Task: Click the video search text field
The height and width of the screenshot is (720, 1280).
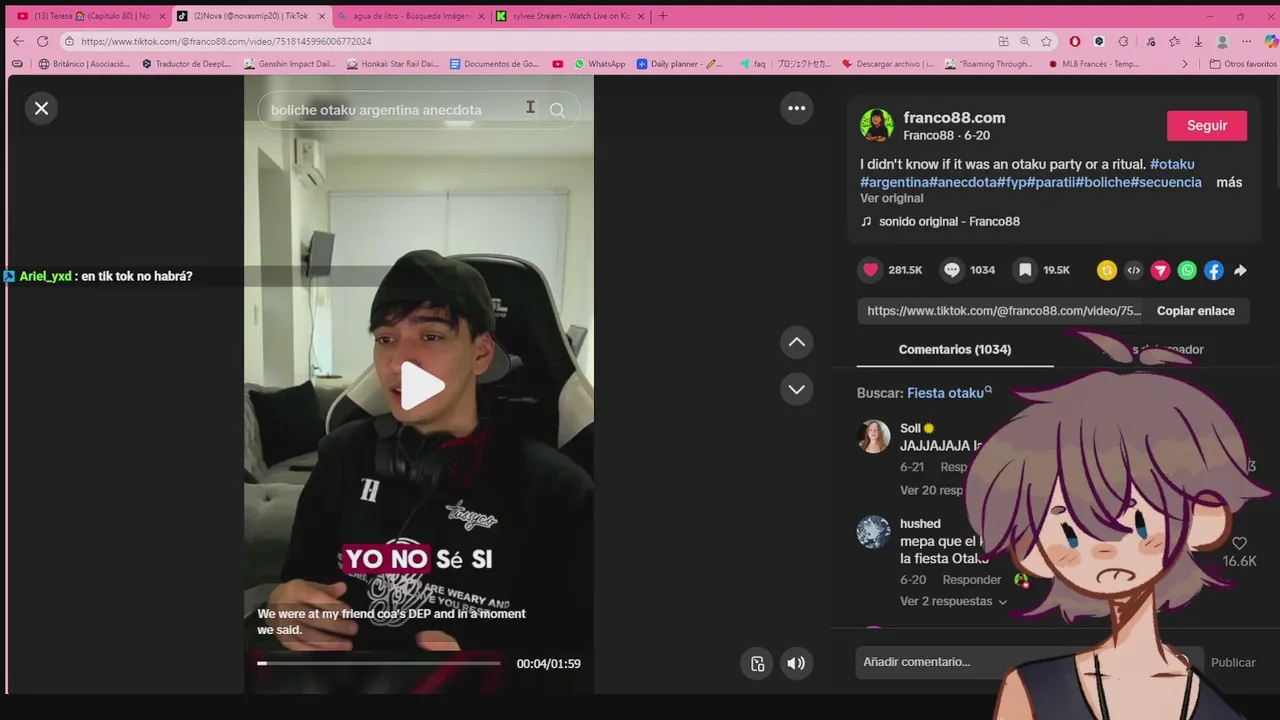Action: point(400,110)
